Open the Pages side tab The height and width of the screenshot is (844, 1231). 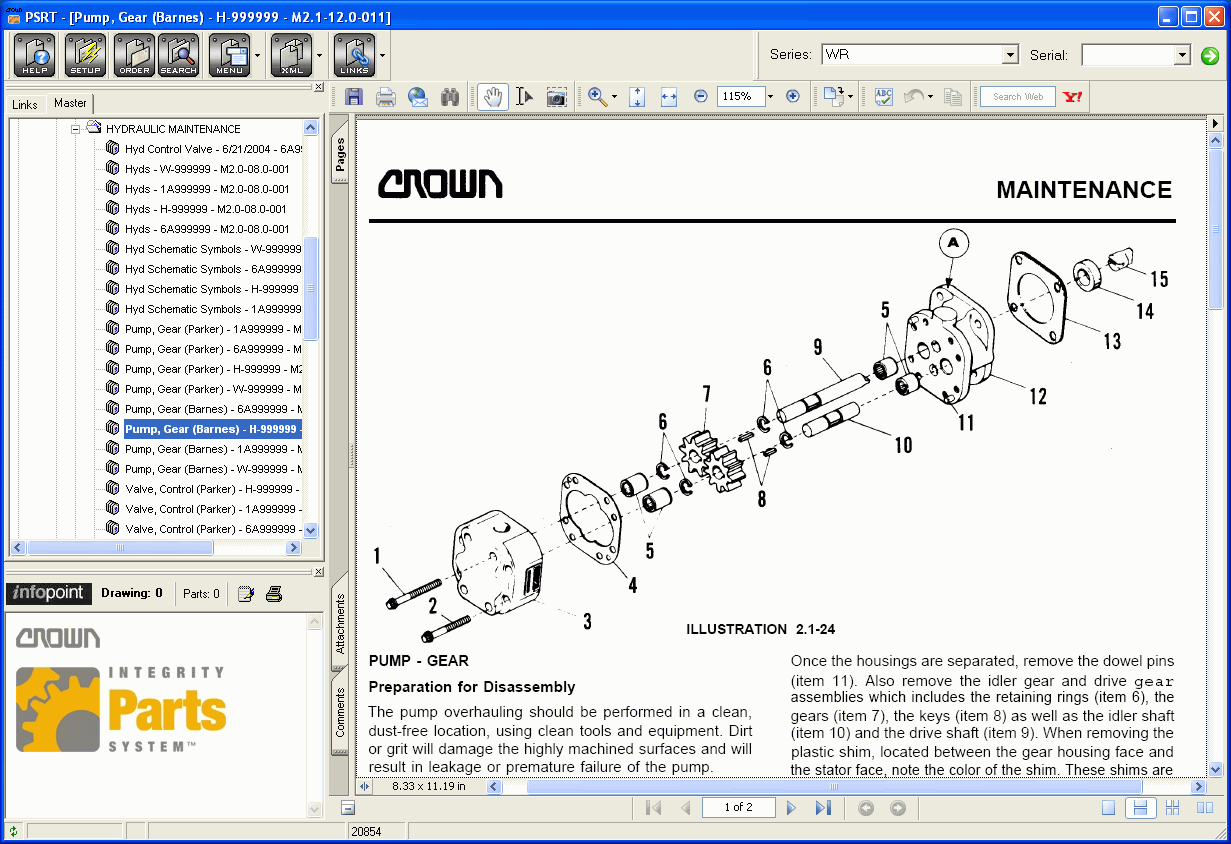coord(340,155)
